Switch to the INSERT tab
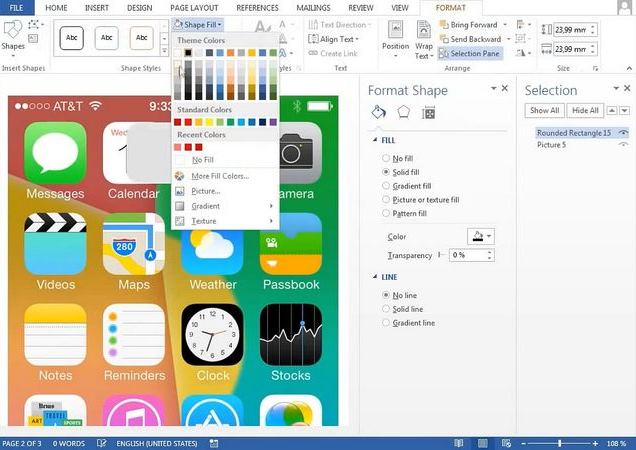 point(97,8)
